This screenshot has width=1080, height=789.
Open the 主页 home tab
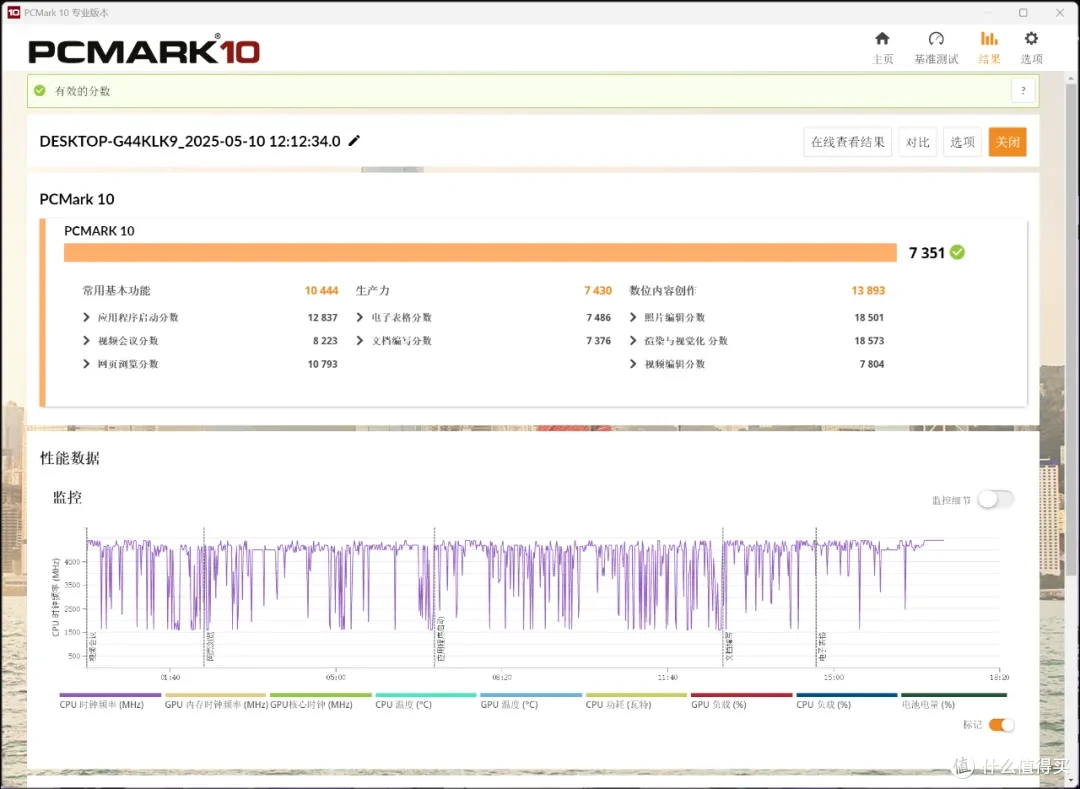point(882,48)
